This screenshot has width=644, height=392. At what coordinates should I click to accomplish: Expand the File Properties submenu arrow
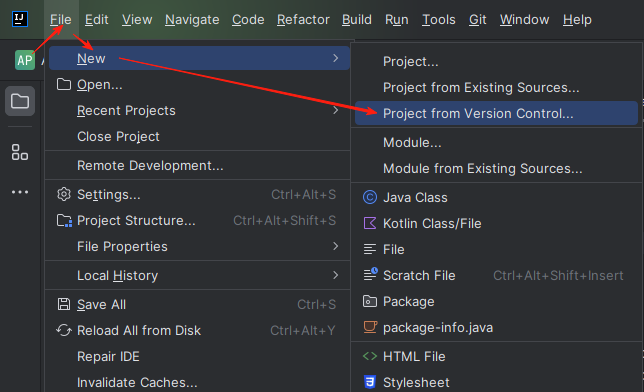pos(336,246)
